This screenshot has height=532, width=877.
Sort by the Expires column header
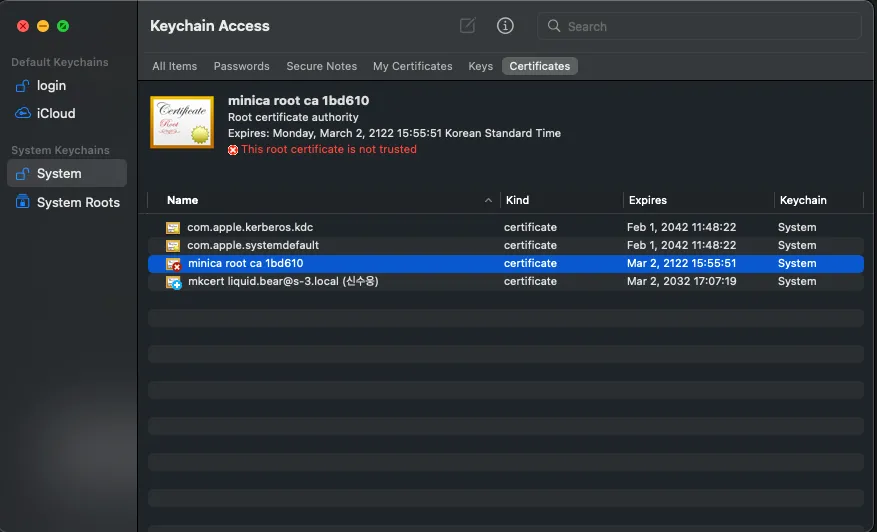click(x=648, y=200)
